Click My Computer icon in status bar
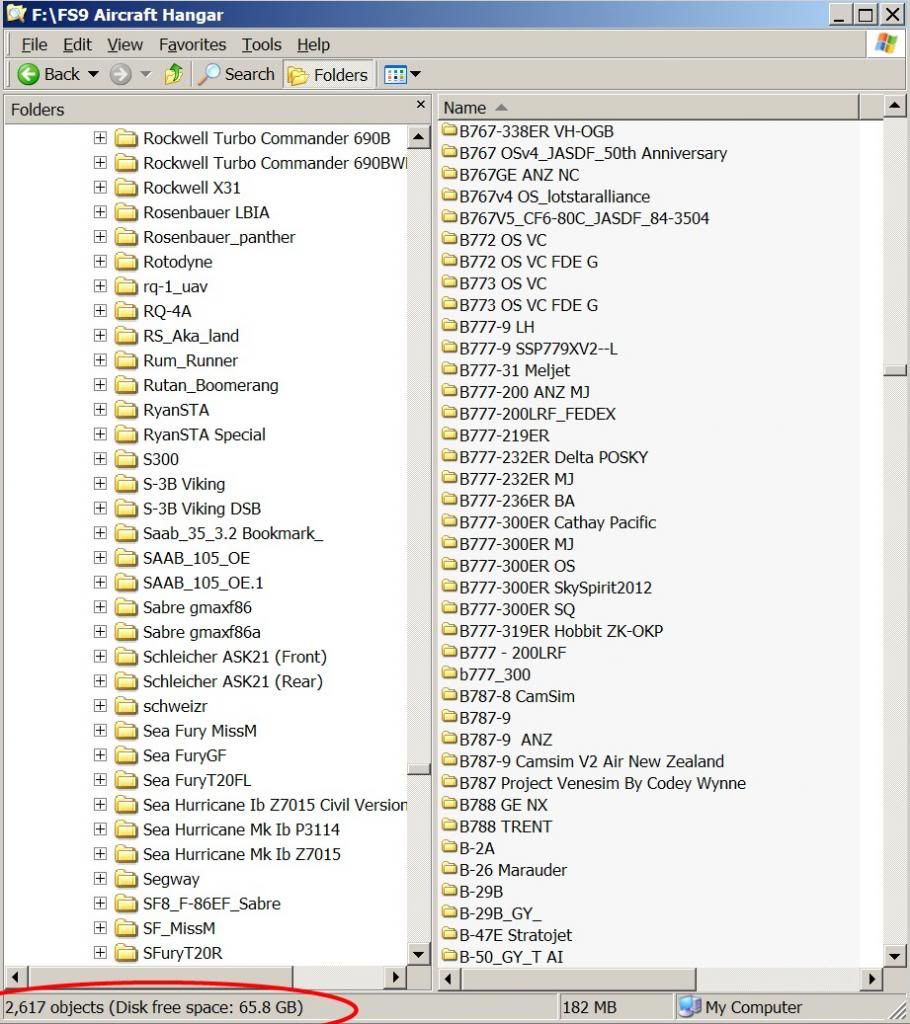The width and height of the screenshot is (910, 1024). [x=689, y=1007]
